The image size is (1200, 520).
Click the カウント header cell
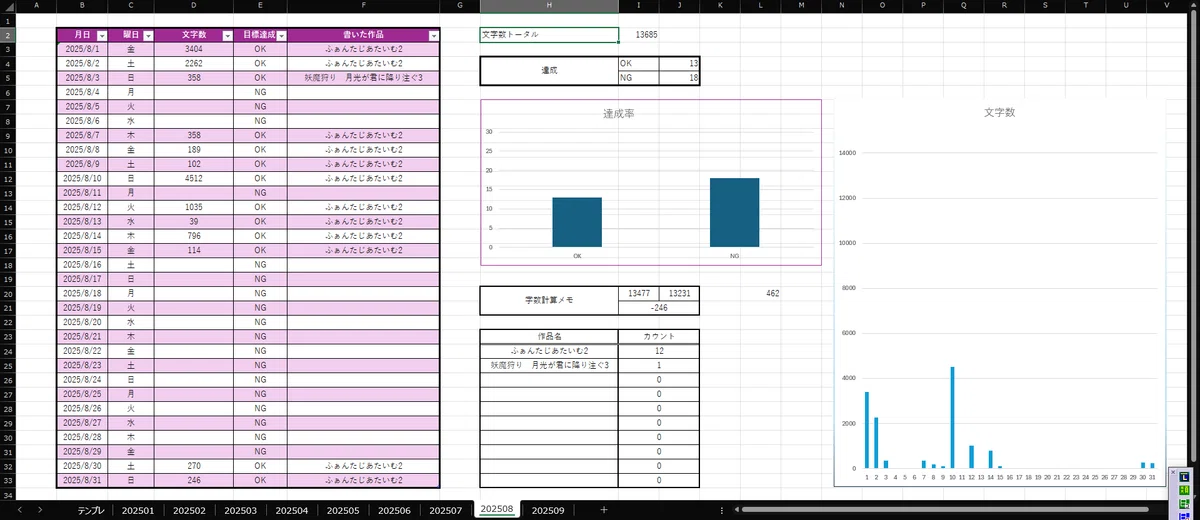click(x=659, y=337)
